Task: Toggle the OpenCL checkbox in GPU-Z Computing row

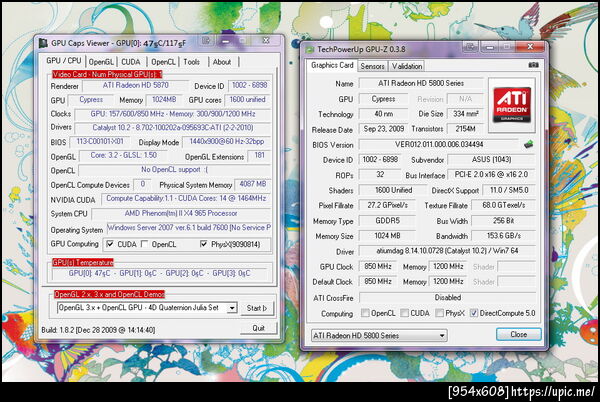Action: [365, 313]
